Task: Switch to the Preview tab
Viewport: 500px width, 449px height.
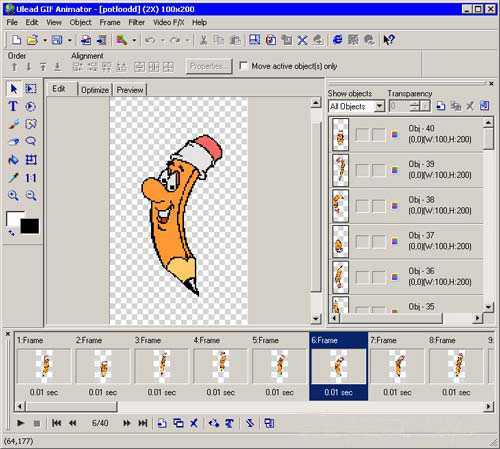Action: coord(130,90)
